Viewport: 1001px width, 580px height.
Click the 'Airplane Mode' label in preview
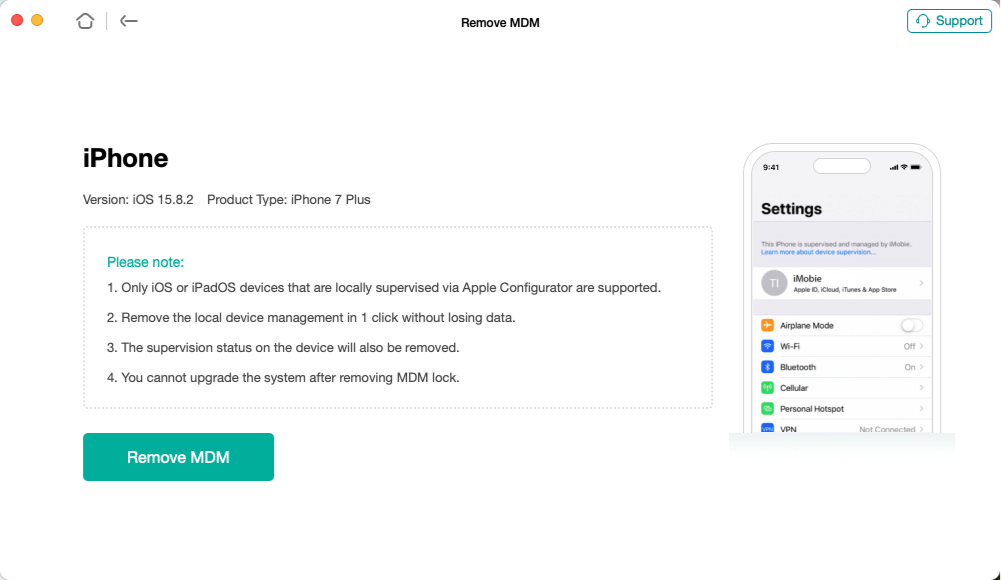(807, 325)
